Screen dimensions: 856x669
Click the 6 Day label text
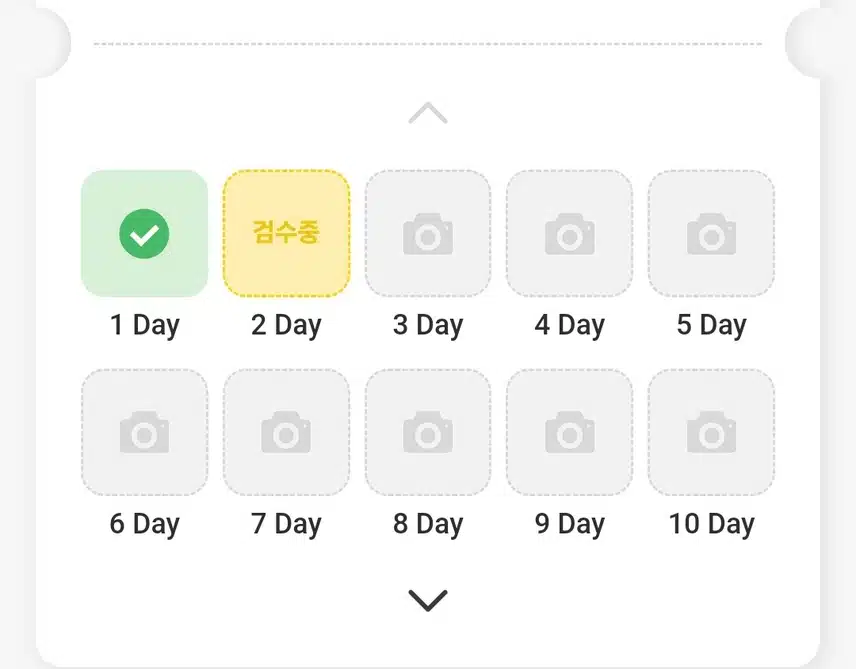144,524
